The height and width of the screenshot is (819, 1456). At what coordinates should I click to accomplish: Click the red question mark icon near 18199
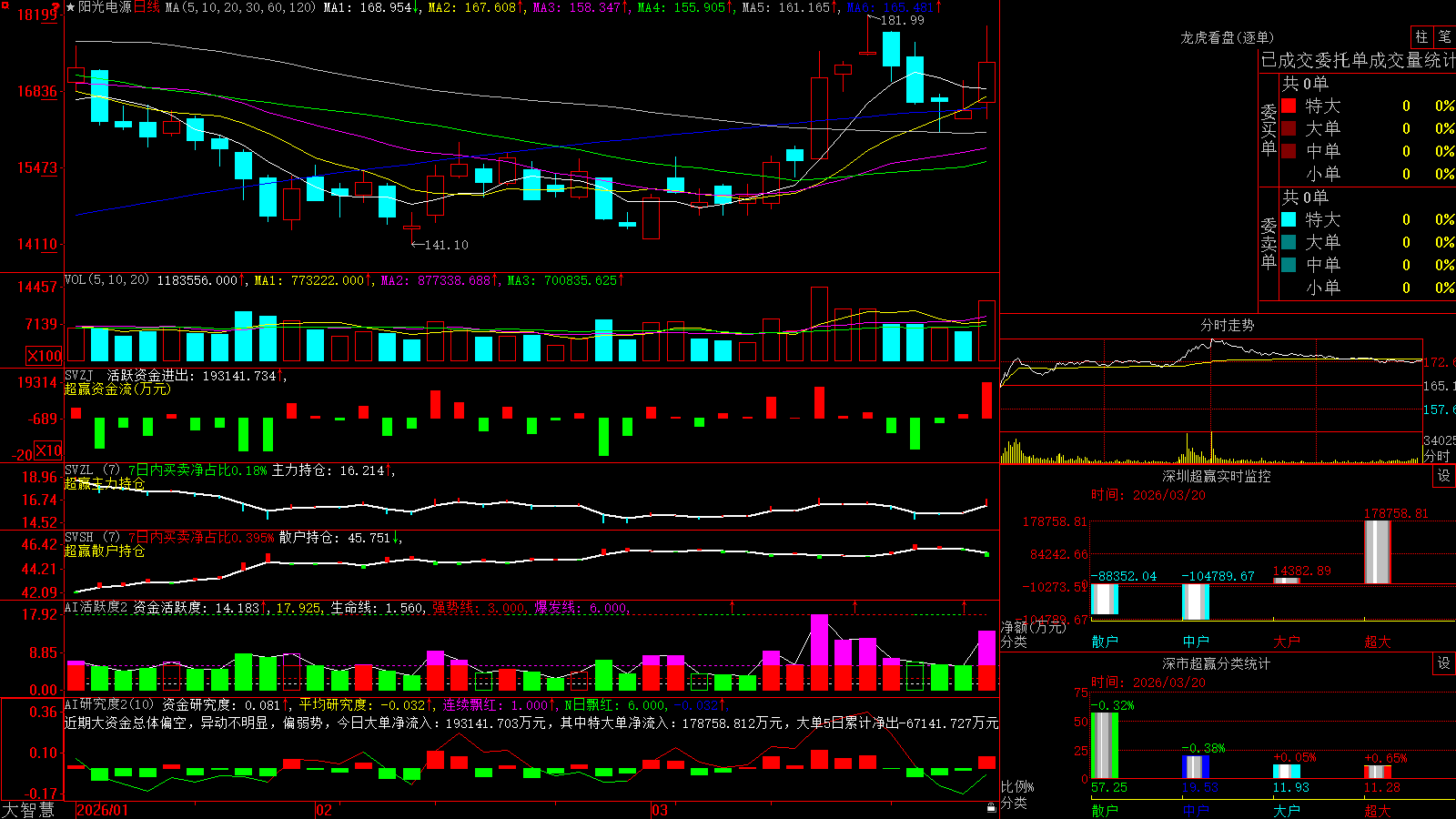pyautogui.click(x=56, y=9)
